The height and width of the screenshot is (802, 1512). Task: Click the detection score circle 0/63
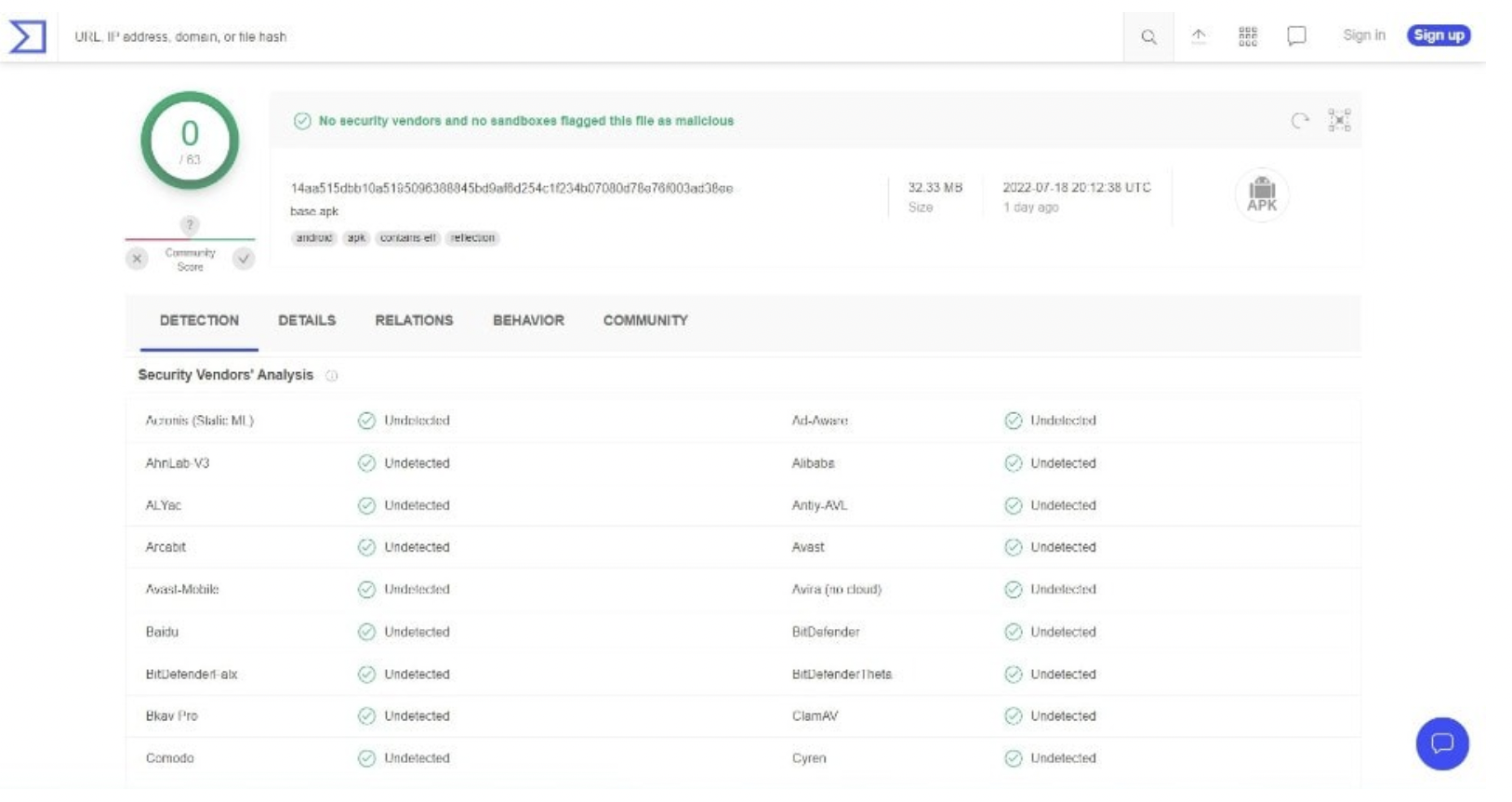click(190, 141)
